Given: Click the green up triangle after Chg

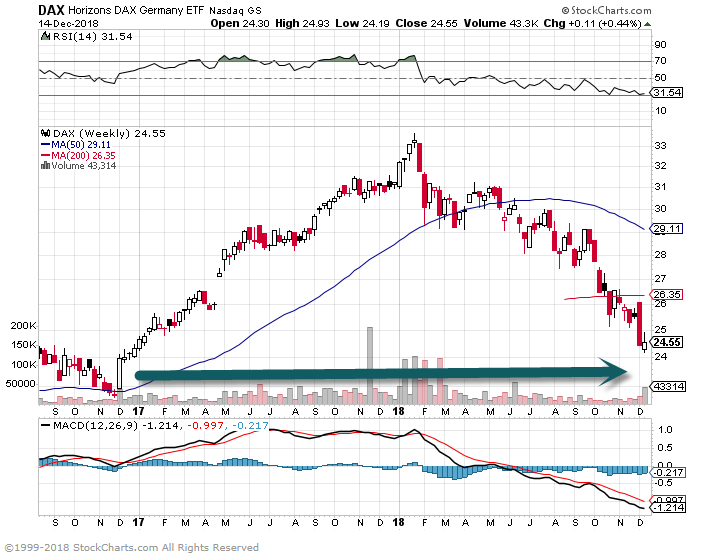Looking at the screenshot, I should (x=647, y=24).
